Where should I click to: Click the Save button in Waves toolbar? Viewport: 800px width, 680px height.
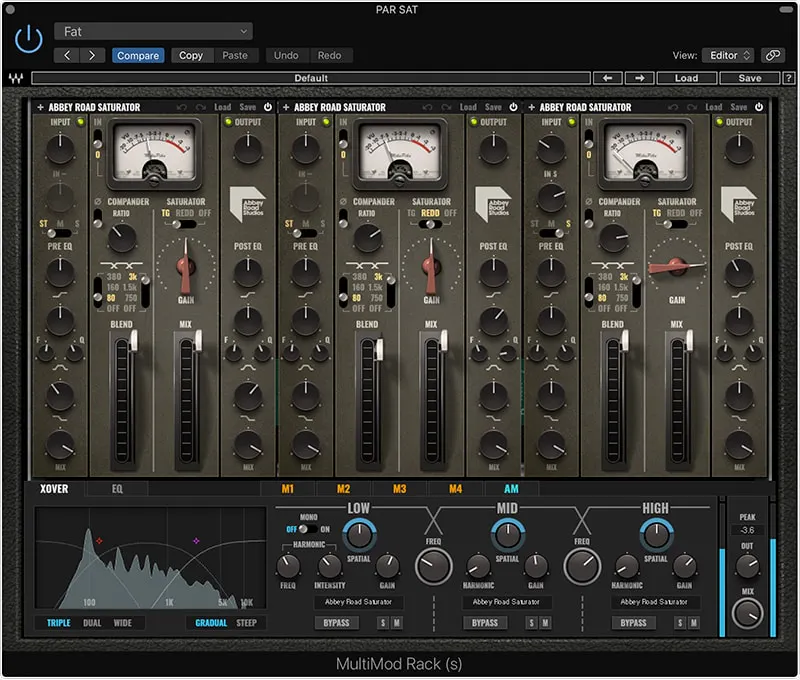(x=749, y=78)
